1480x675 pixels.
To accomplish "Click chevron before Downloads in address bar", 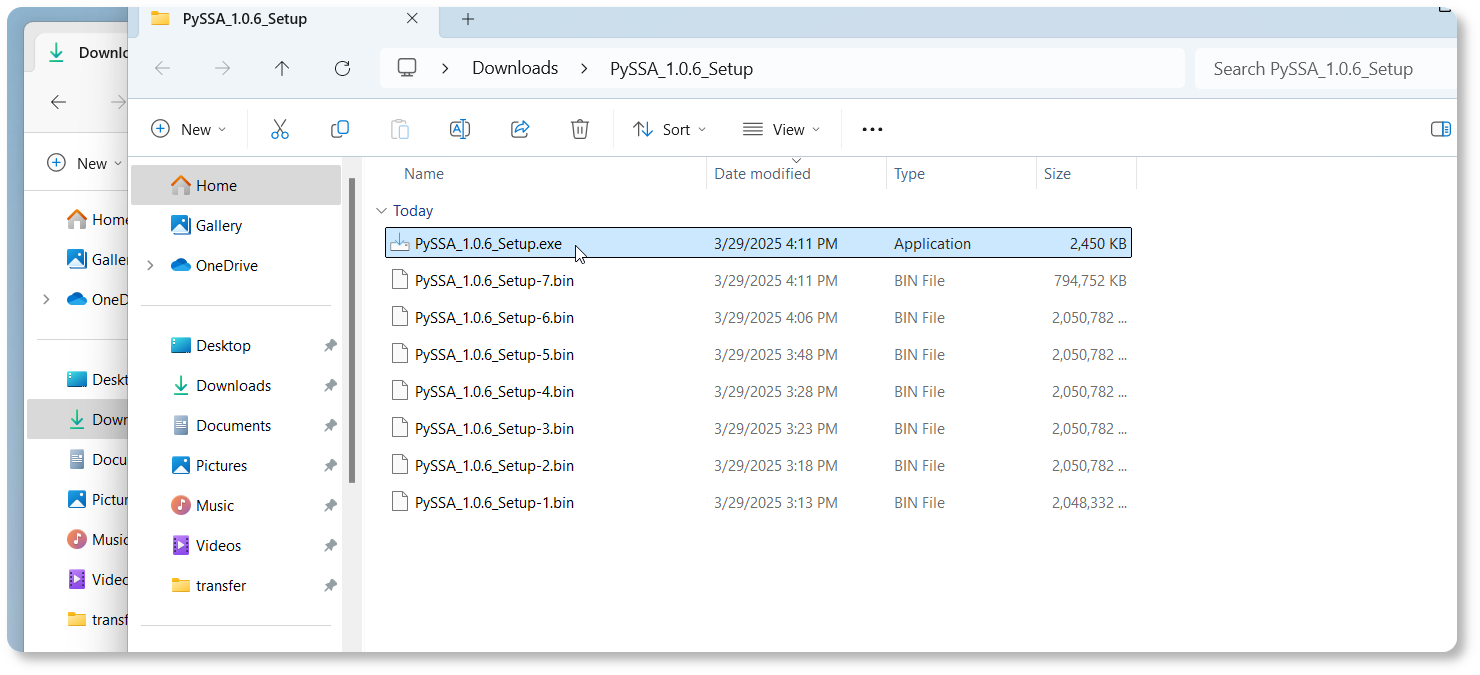I will click(445, 68).
